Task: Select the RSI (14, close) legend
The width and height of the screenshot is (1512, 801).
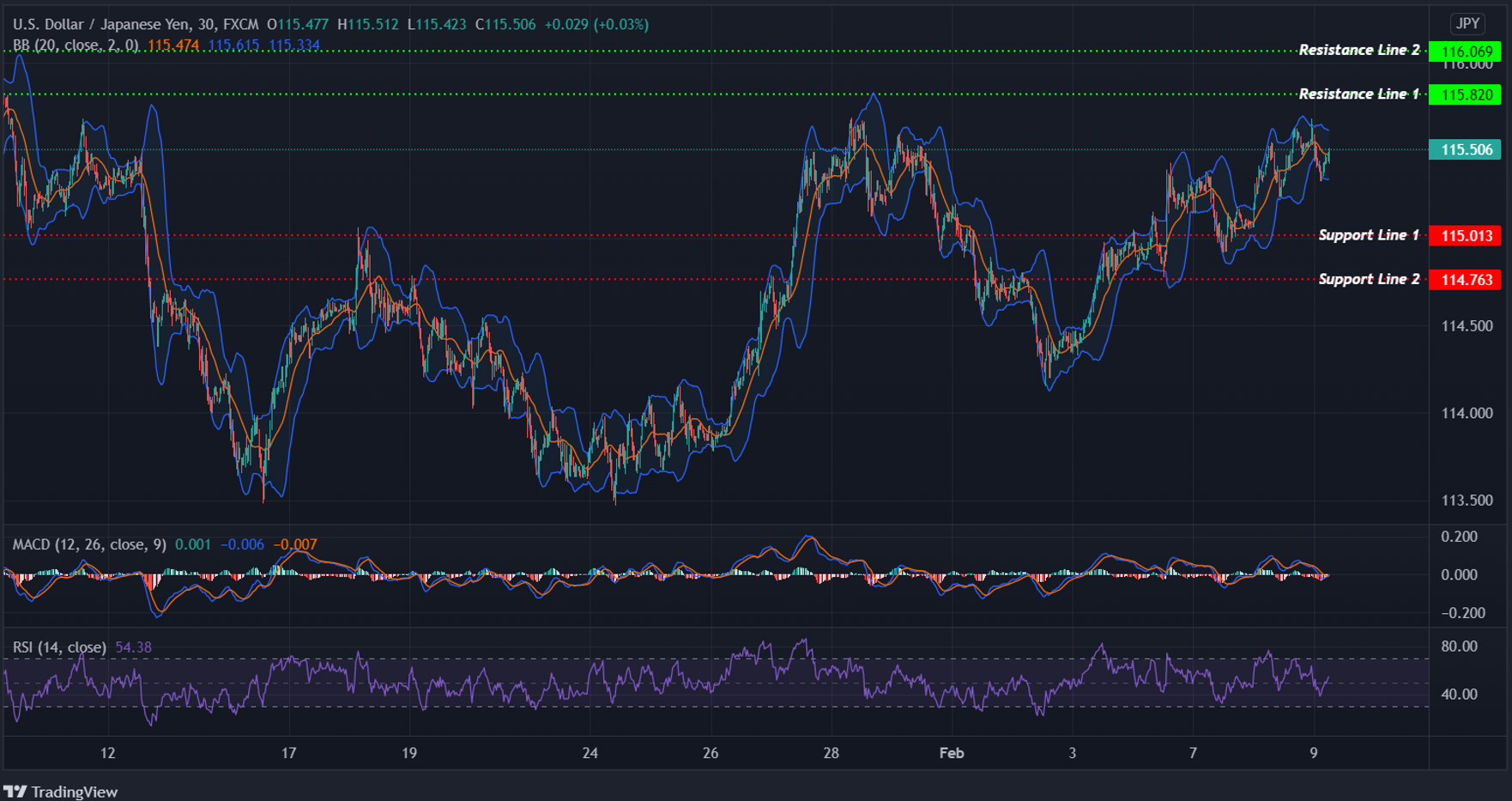Action: tap(58, 646)
